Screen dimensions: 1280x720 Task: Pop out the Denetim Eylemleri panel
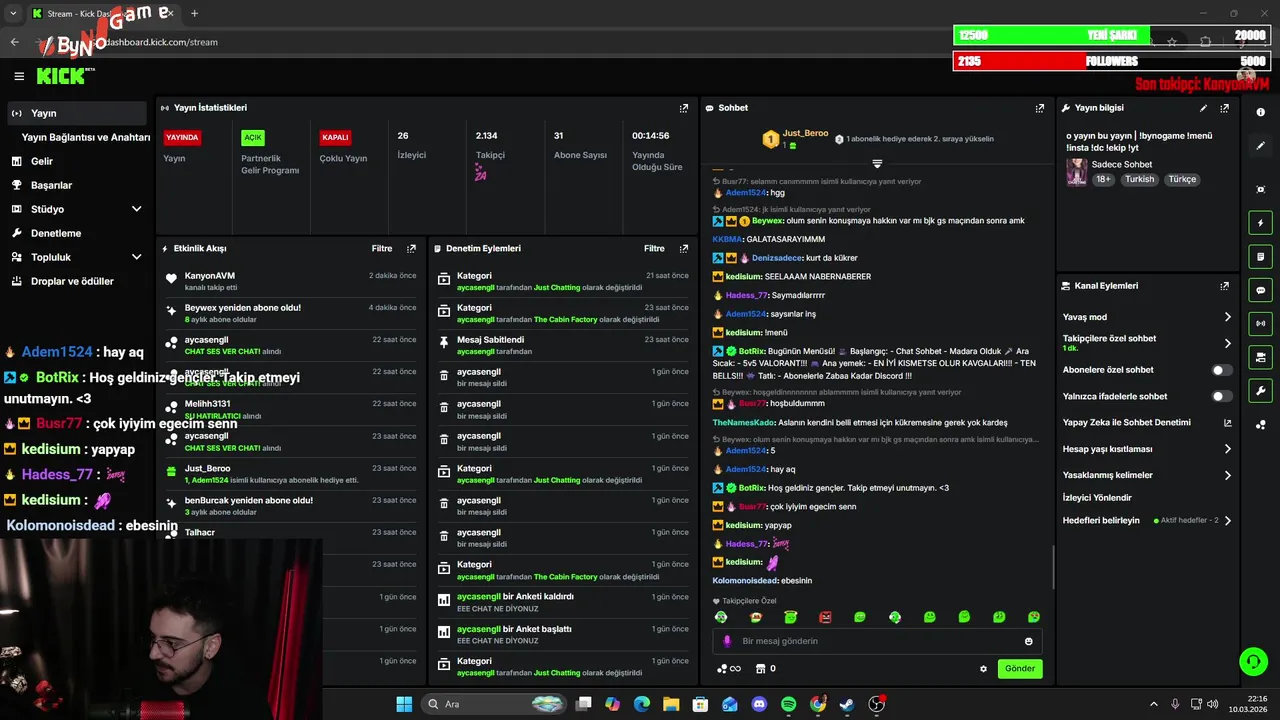tap(684, 248)
